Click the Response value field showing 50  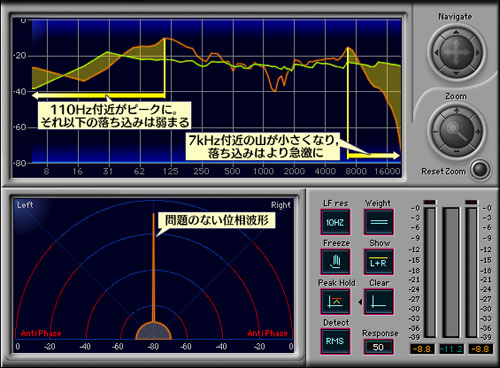[378, 347]
